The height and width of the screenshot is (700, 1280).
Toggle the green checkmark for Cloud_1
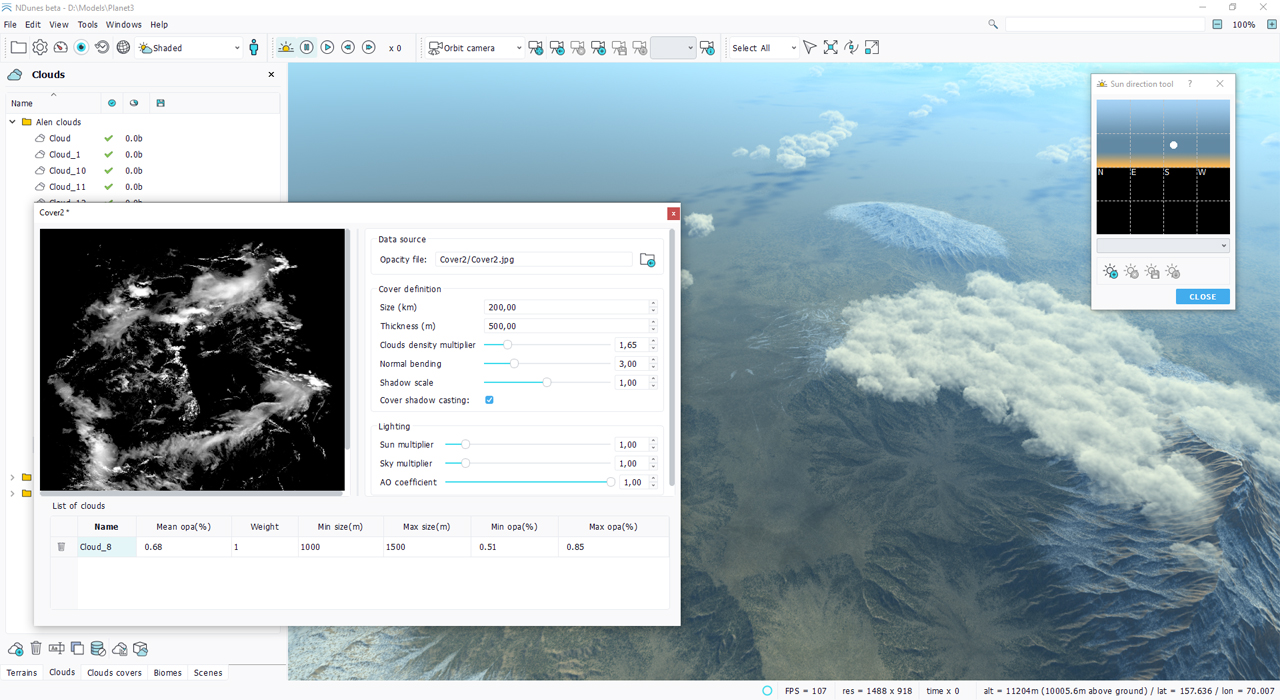tap(109, 155)
